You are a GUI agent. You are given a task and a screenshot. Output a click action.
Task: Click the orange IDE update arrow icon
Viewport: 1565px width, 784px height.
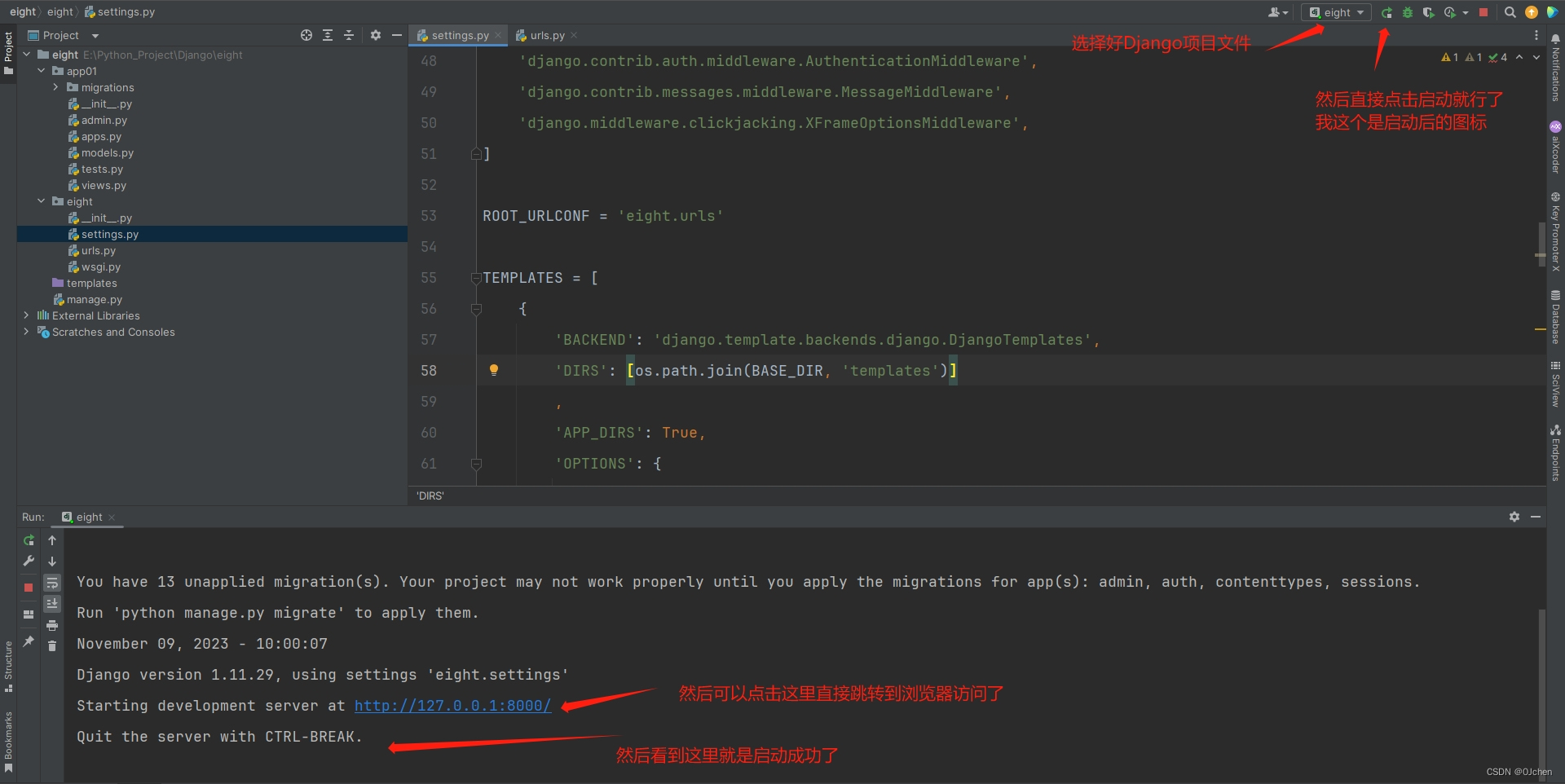[1532, 12]
